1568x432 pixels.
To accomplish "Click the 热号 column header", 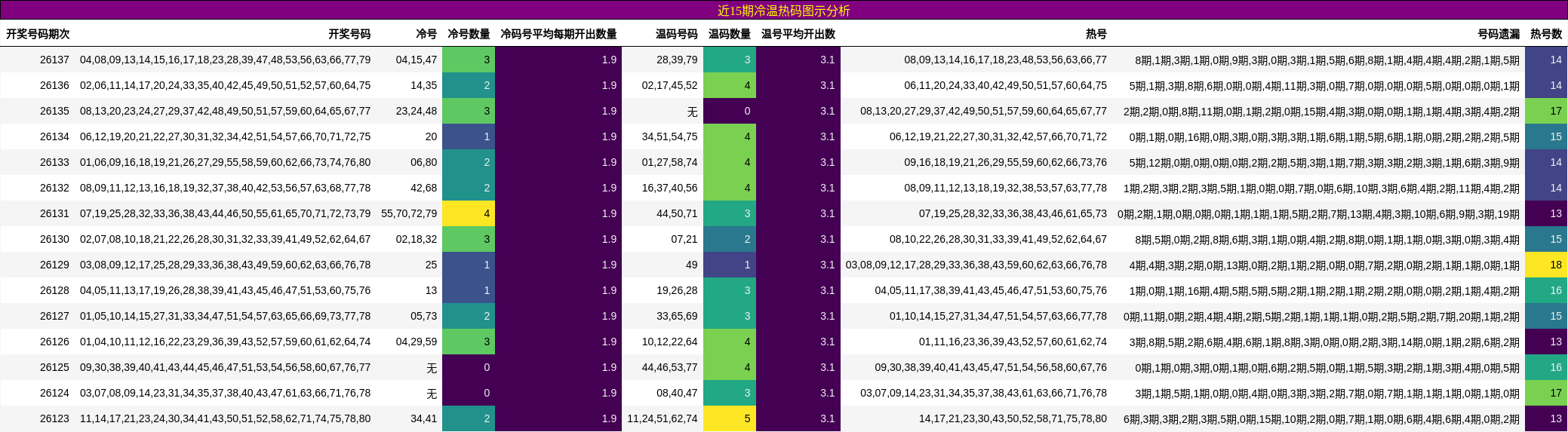I will coord(1096,34).
